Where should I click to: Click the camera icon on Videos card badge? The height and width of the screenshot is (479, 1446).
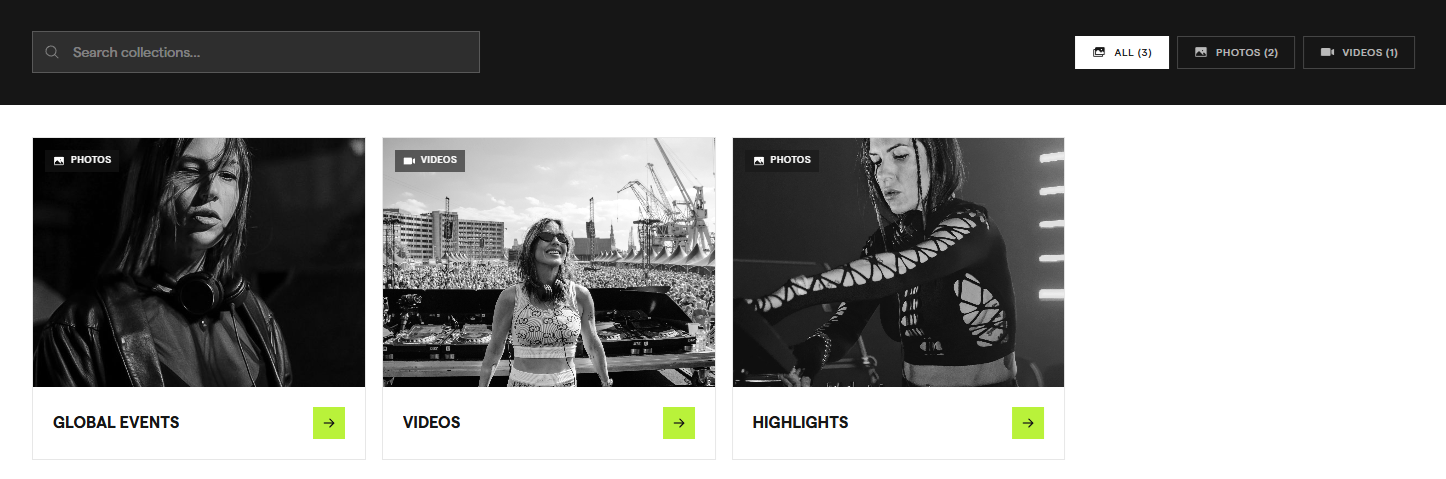[409, 160]
